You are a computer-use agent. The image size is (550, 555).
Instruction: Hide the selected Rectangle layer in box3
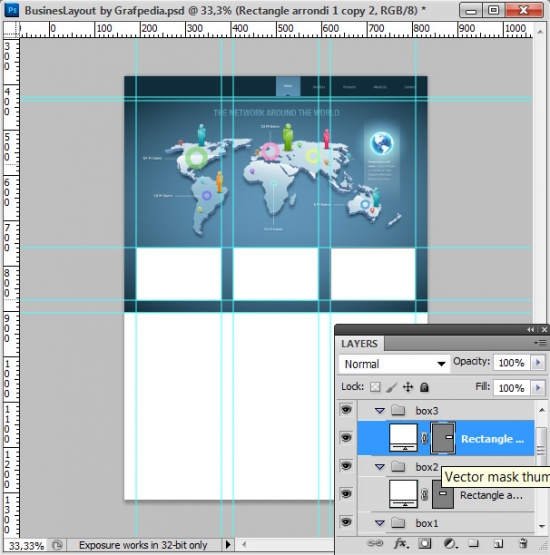tap(346, 437)
